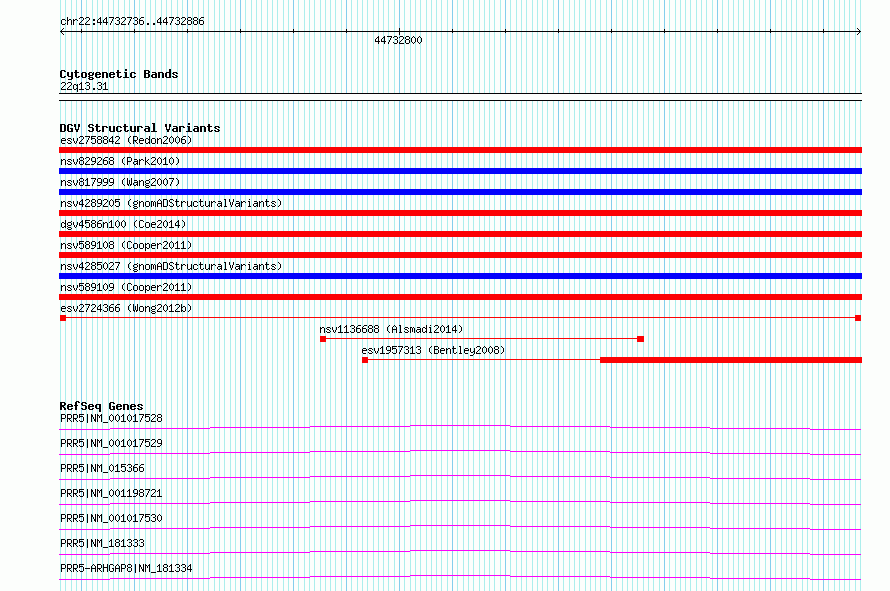890x591 pixels.
Task: Select the red nsv589108 variant bar
Action: [460, 255]
